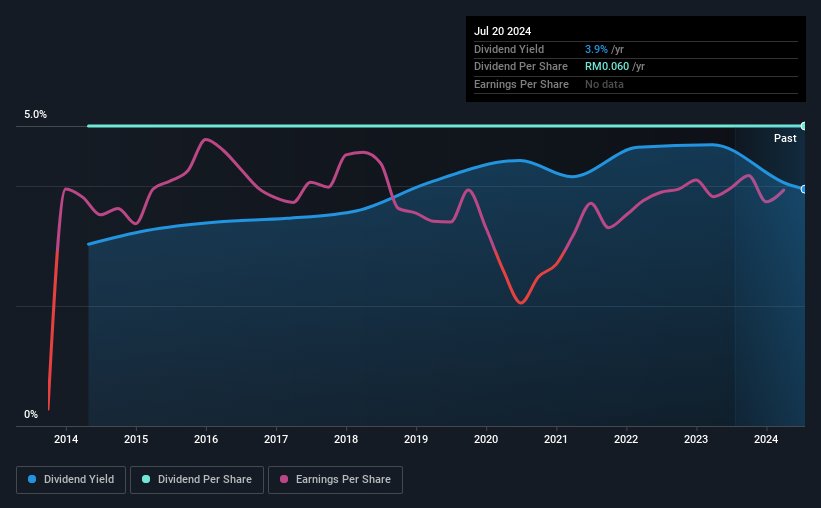
Task: Click the pink Earnings Per Share legend dot
Action: 284,479
